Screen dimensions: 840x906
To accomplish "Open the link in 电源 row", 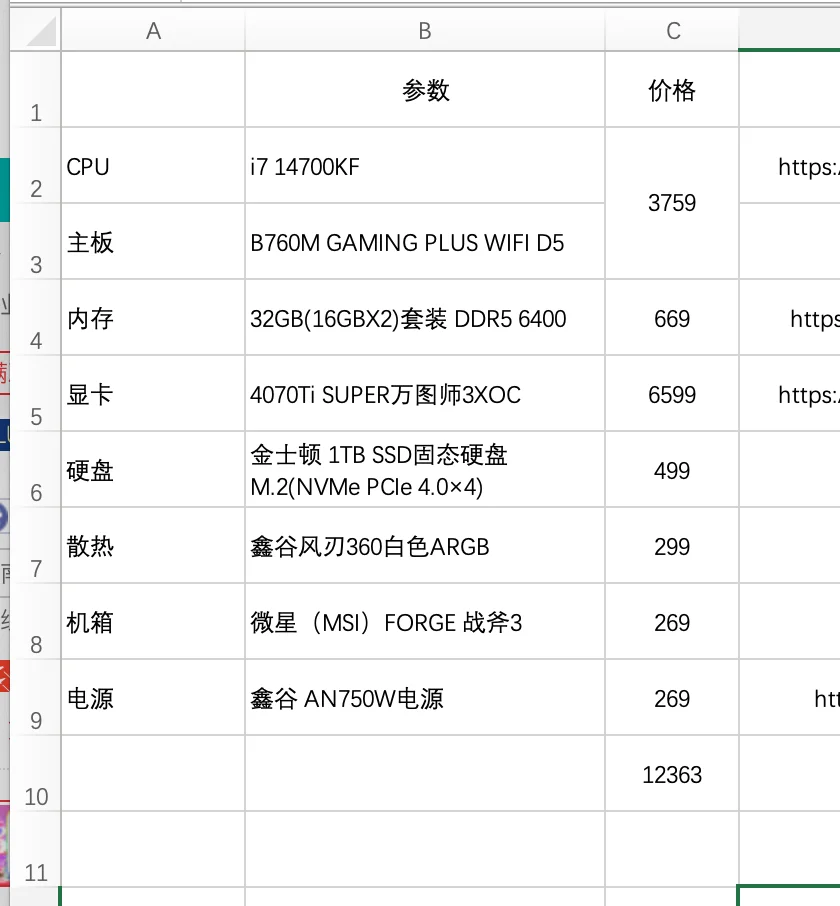I will 827,699.
